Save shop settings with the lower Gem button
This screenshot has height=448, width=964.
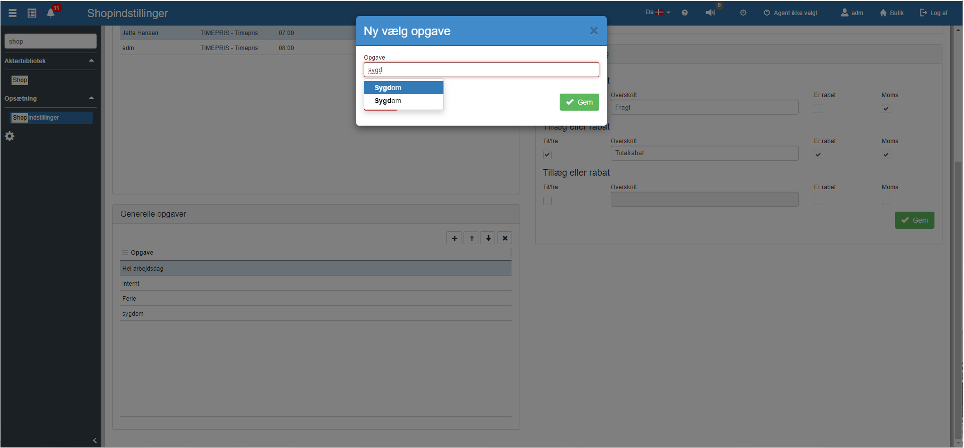[914, 221]
